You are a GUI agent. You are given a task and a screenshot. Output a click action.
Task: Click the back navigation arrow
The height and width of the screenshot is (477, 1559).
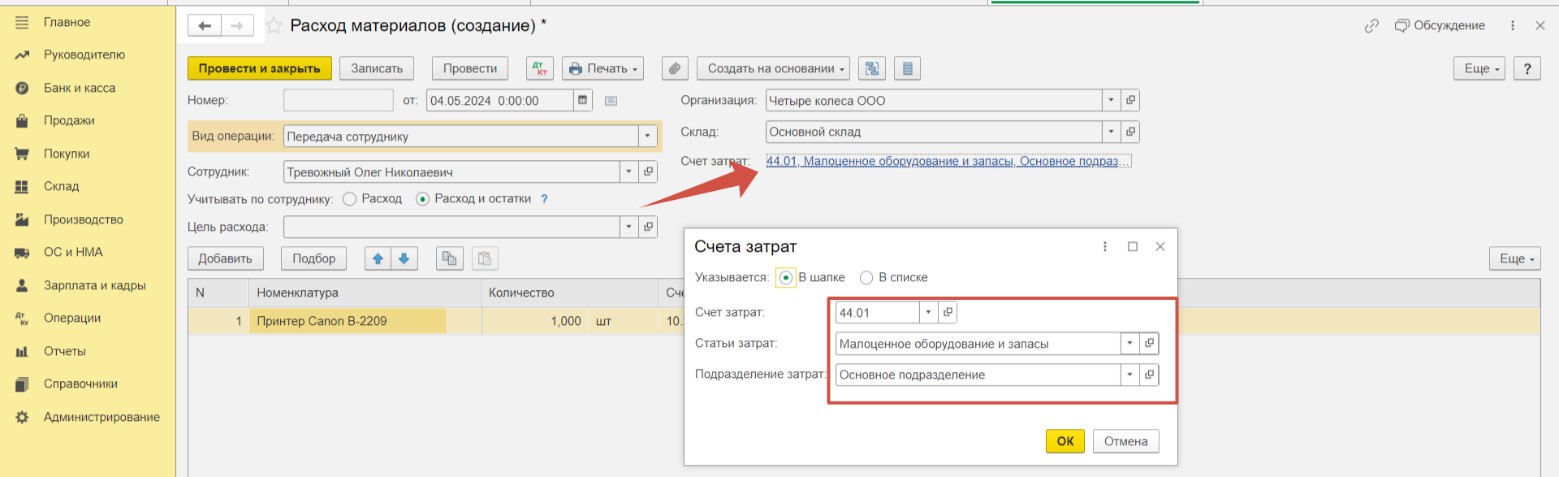pos(207,26)
